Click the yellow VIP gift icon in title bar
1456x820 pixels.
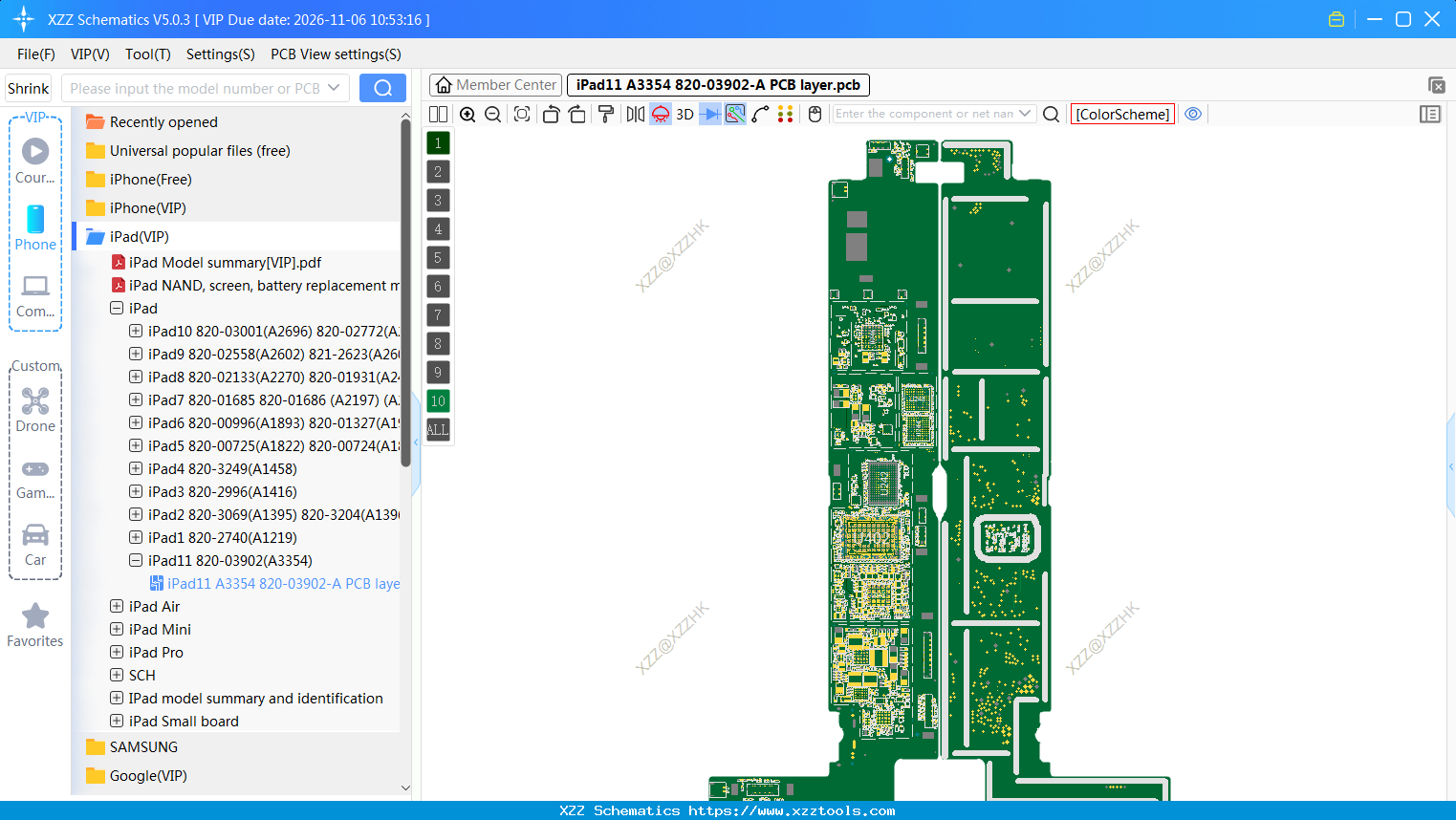[1336, 19]
